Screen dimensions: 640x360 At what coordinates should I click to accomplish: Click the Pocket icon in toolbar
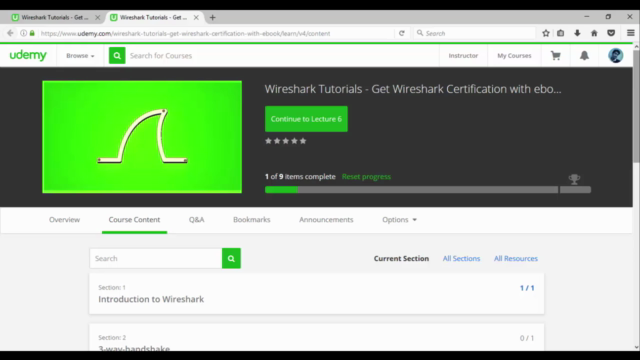tap(611, 33)
